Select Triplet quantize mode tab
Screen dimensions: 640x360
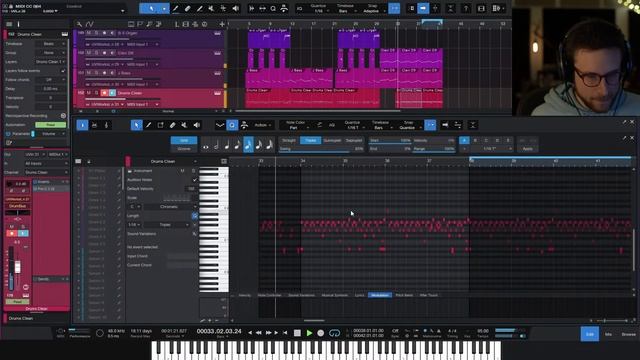(x=310, y=140)
